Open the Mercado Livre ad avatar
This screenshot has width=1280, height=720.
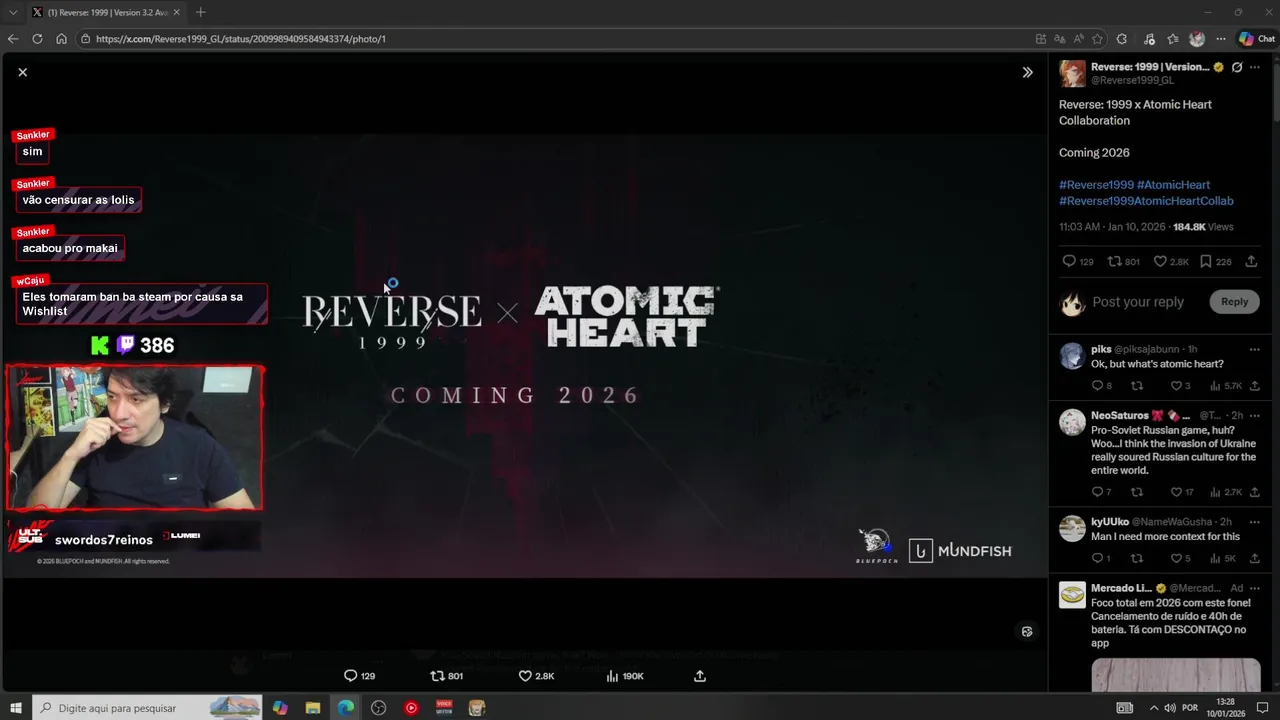(1072, 595)
